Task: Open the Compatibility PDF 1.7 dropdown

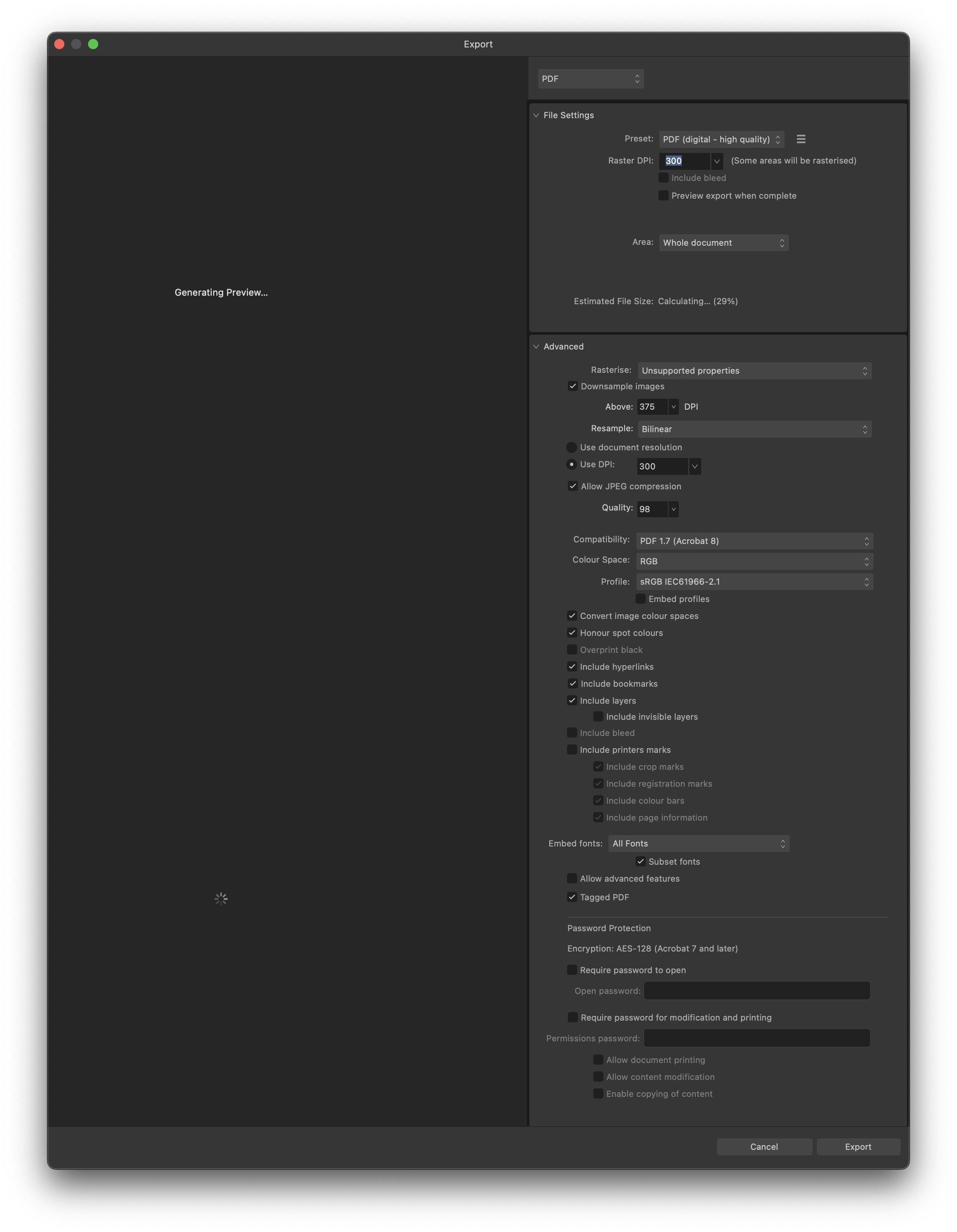Action: click(755, 541)
